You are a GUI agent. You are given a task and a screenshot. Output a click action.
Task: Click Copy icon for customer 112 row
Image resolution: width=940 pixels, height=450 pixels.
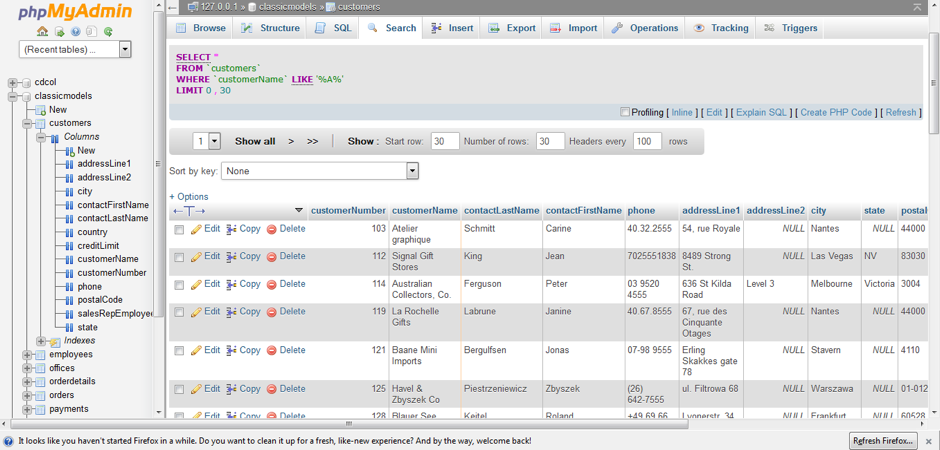[232, 257]
